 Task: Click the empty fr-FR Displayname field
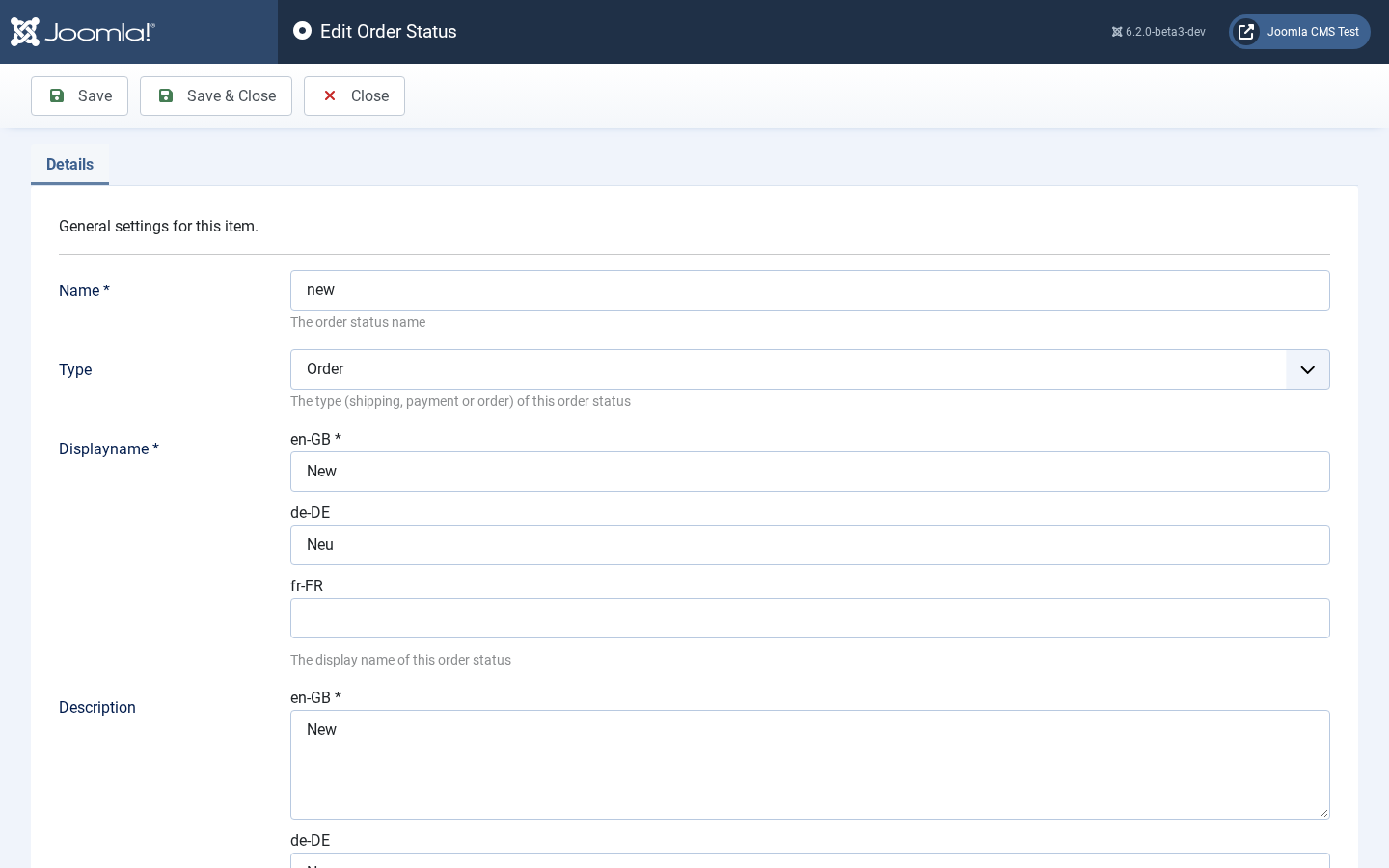(810, 618)
